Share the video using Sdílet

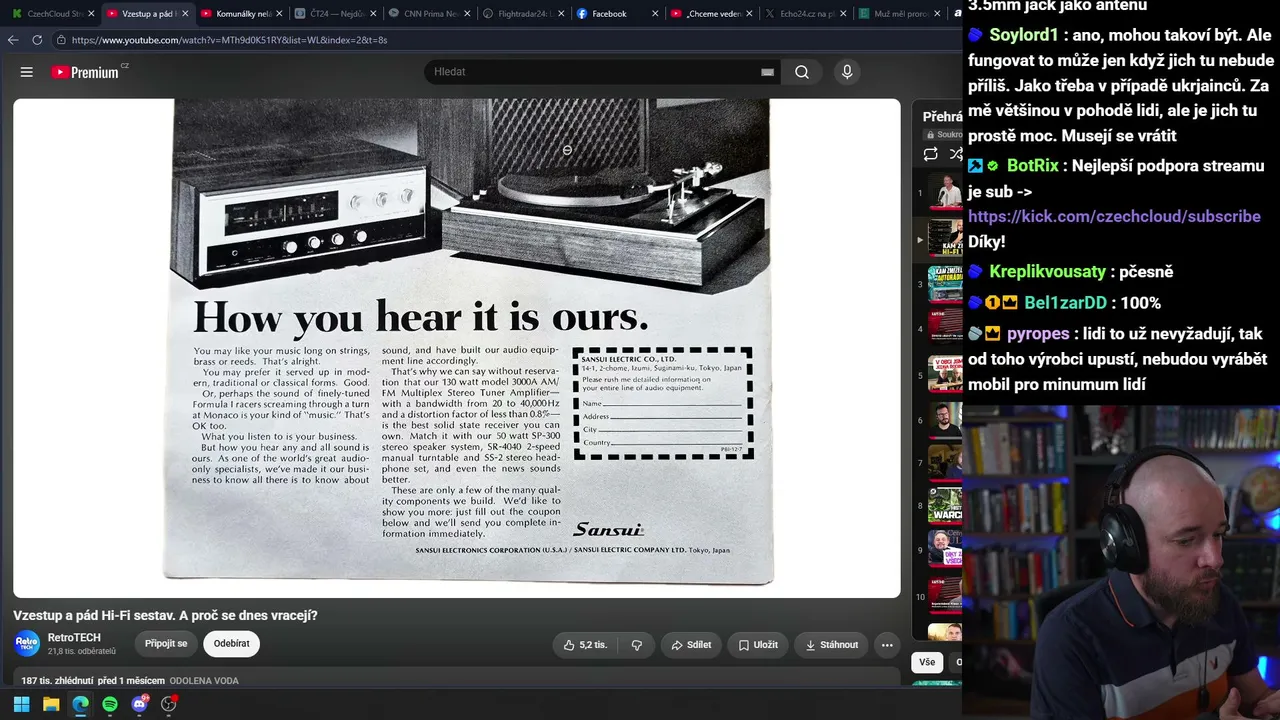pyautogui.click(x=691, y=645)
